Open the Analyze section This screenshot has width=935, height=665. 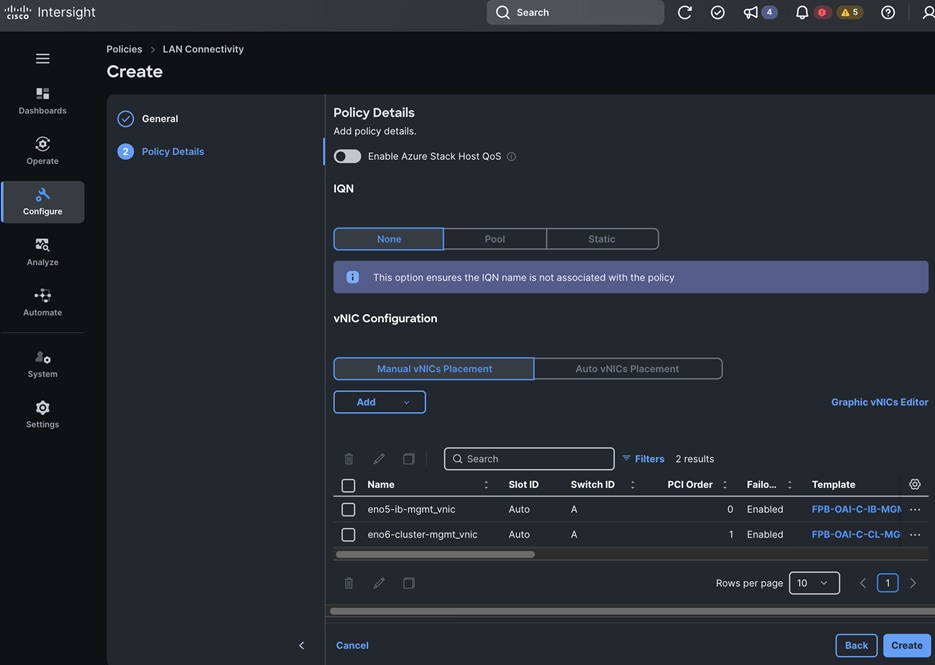tap(42, 252)
